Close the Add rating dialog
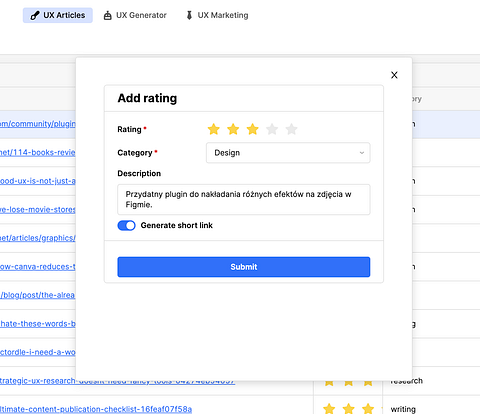The height and width of the screenshot is (414, 480). pyautogui.click(x=394, y=75)
